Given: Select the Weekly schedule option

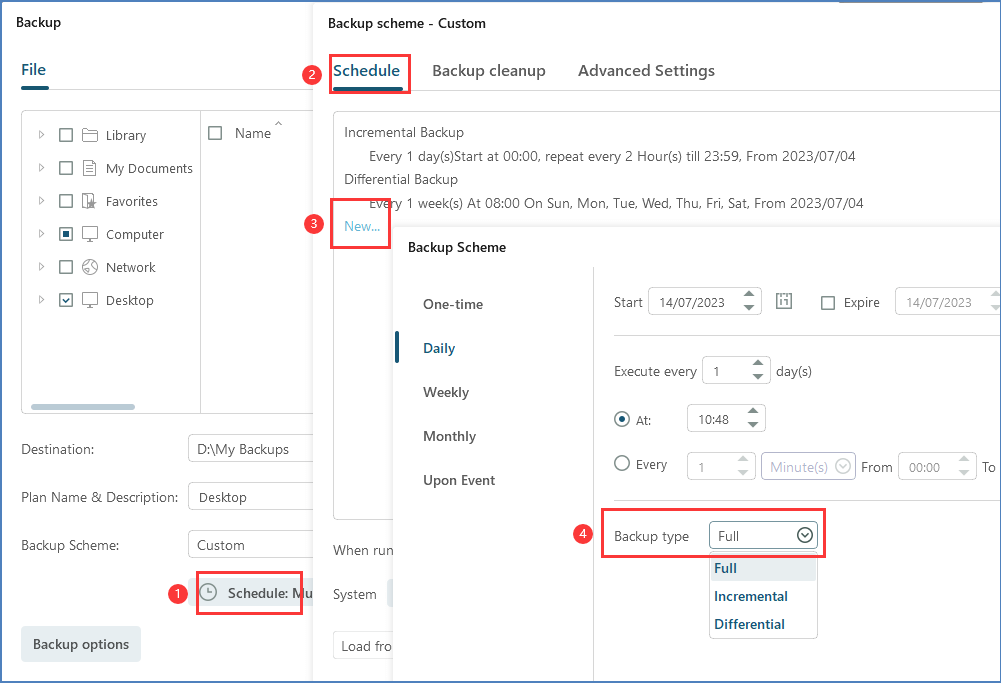Looking at the screenshot, I should [446, 392].
